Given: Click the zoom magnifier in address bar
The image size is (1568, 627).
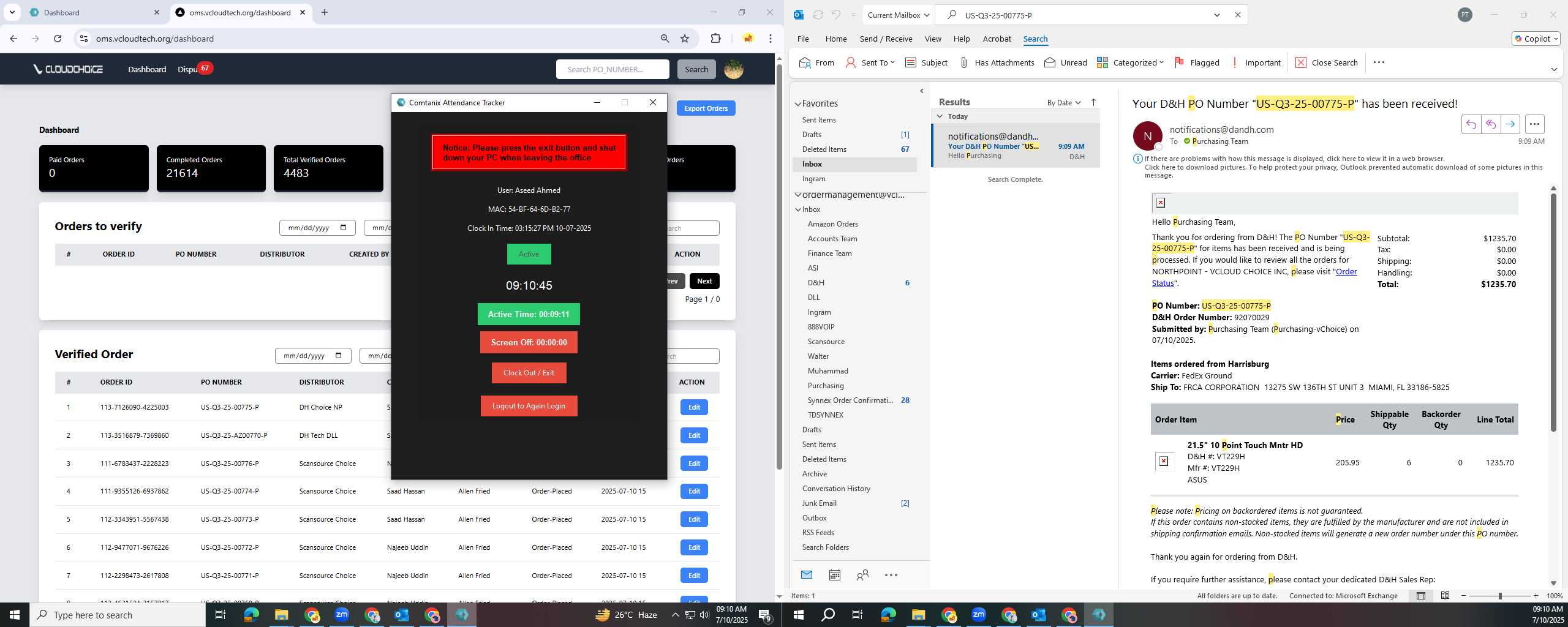Looking at the screenshot, I should pyautogui.click(x=665, y=39).
